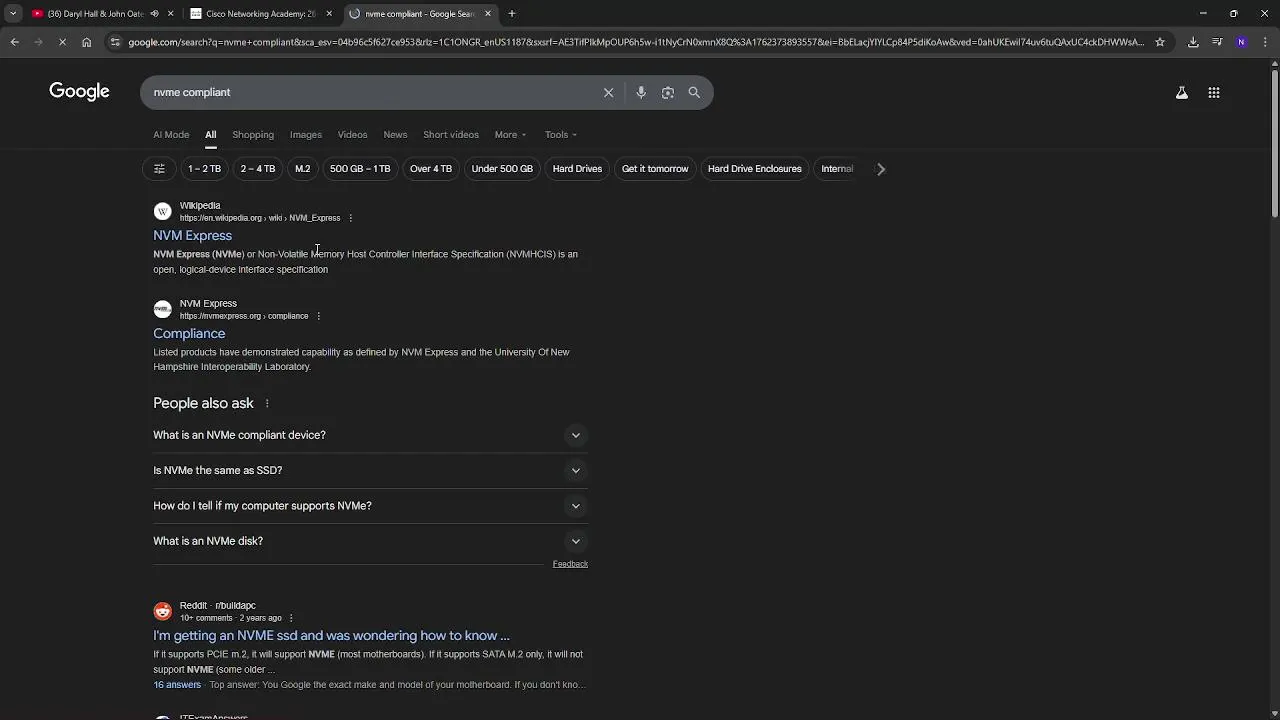
Task: Toggle the Hard Drive Enclosures chip
Action: [x=755, y=169]
